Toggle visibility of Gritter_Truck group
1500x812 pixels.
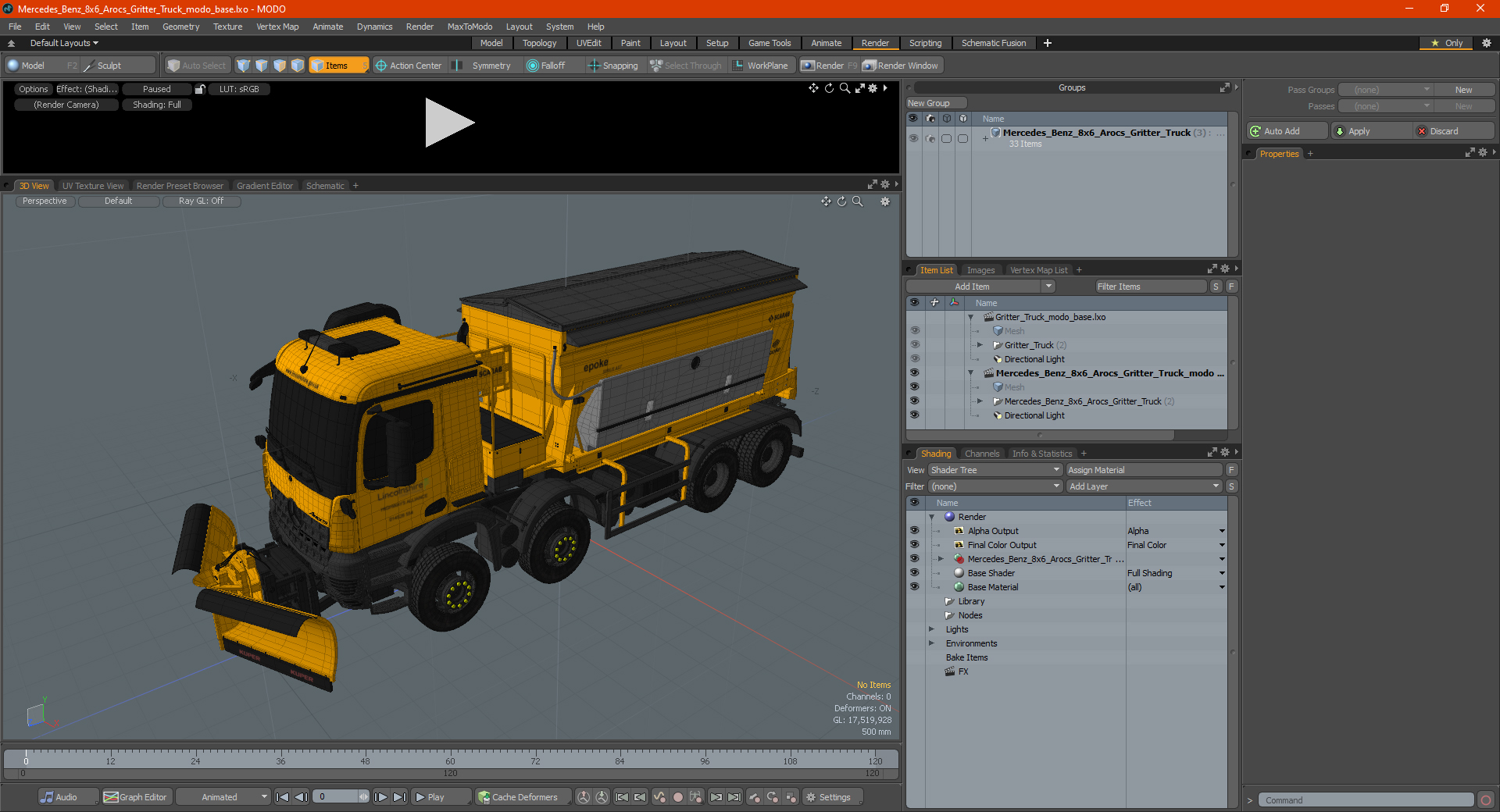(x=914, y=345)
